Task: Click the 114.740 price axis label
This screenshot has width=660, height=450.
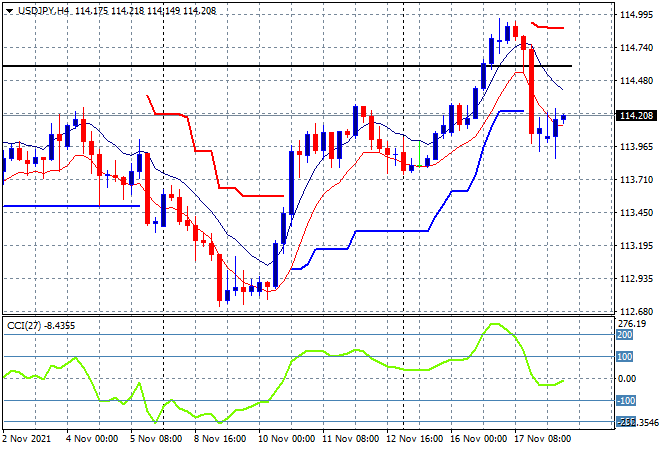Action: 636,48
